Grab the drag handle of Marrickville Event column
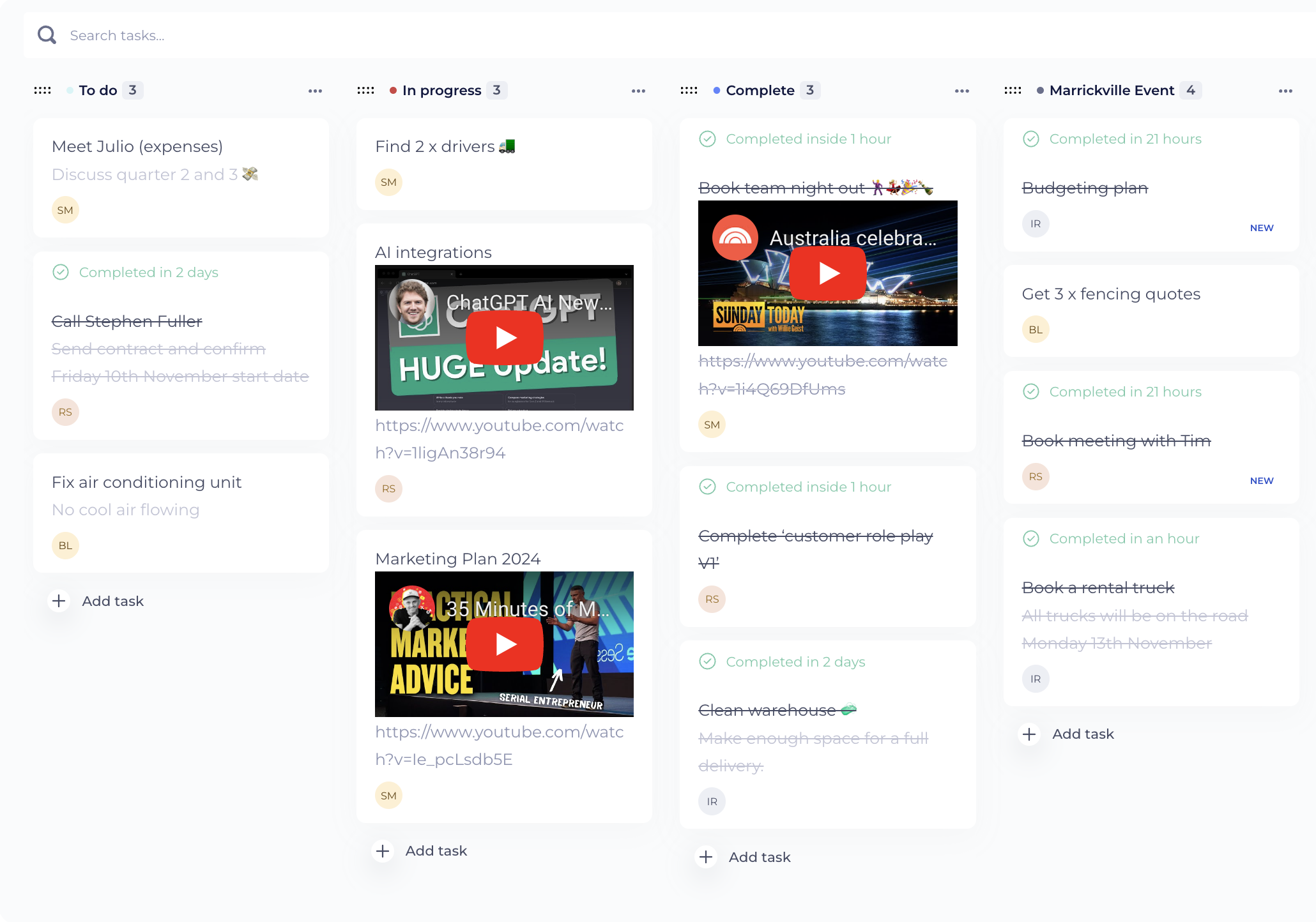The width and height of the screenshot is (1316, 922). coord(1013,90)
